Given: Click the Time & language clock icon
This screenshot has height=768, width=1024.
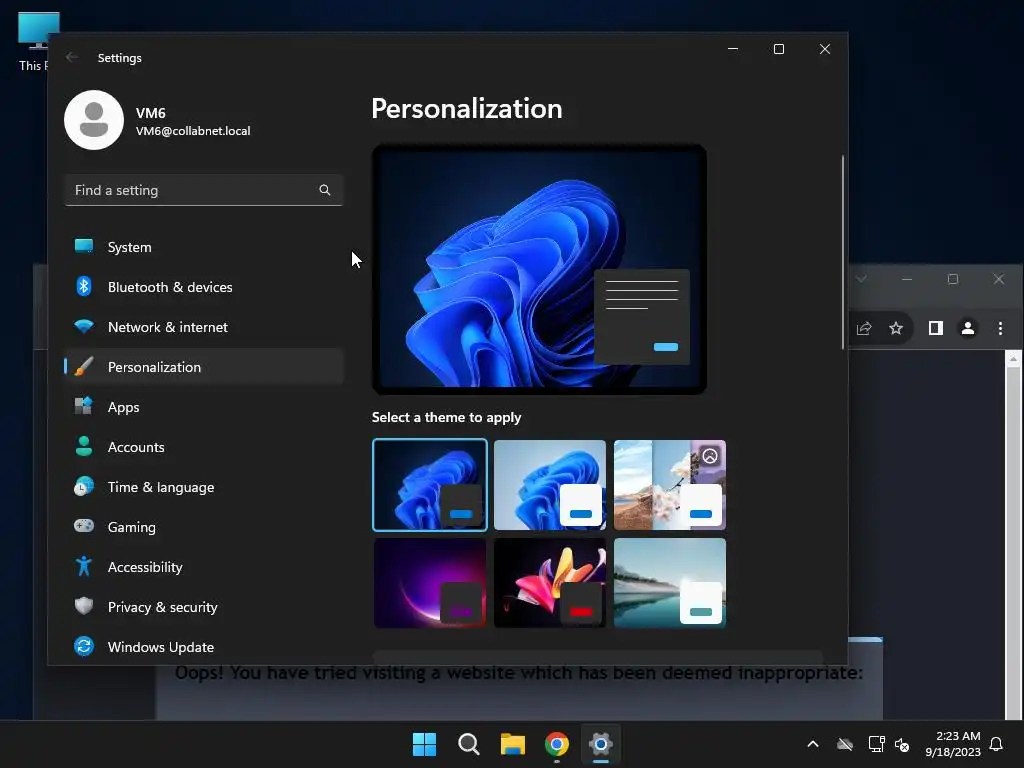Looking at the screenshot, I should click(84, 487).
